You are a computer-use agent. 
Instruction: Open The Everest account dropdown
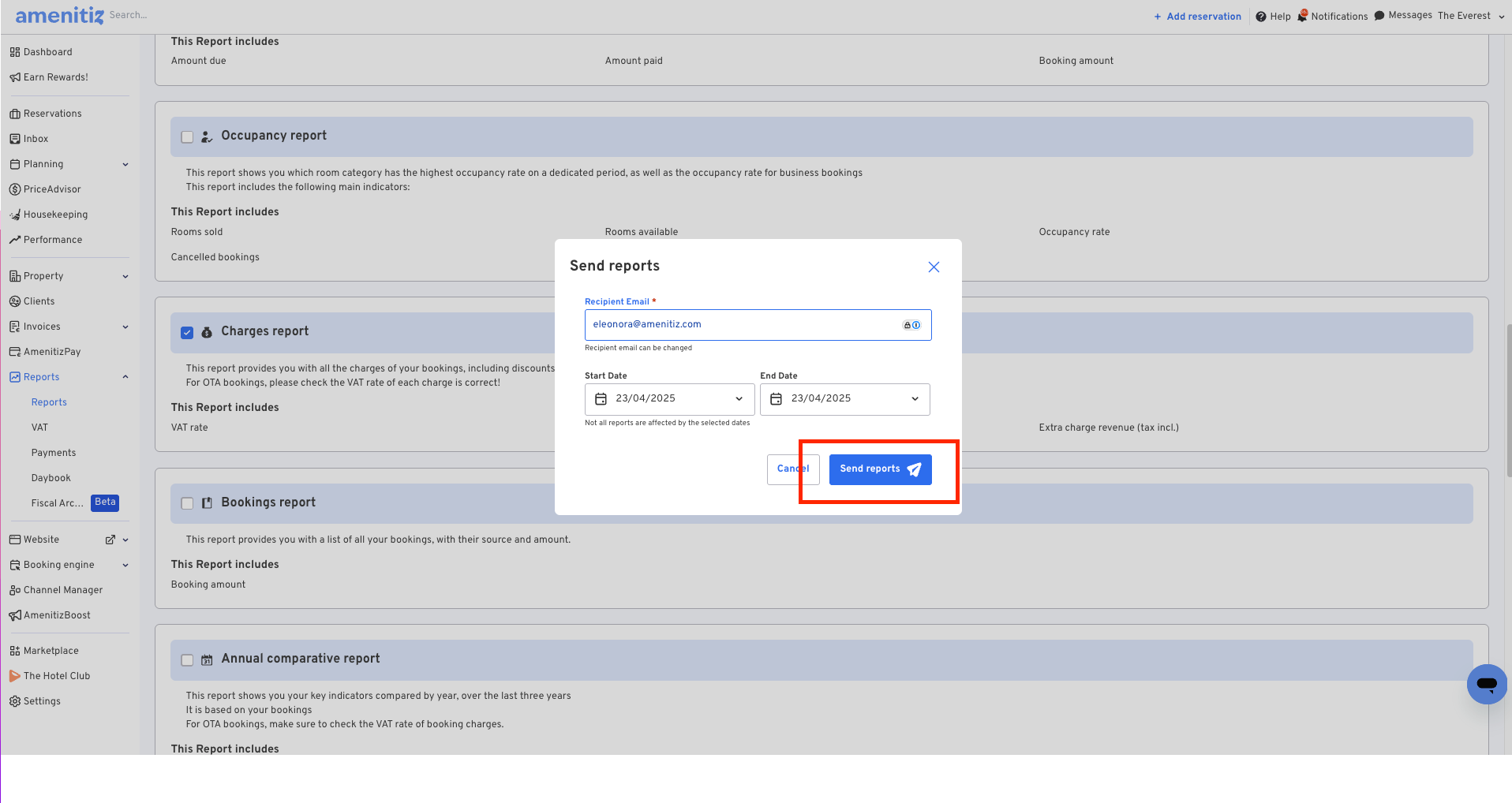pos(1471,16)
